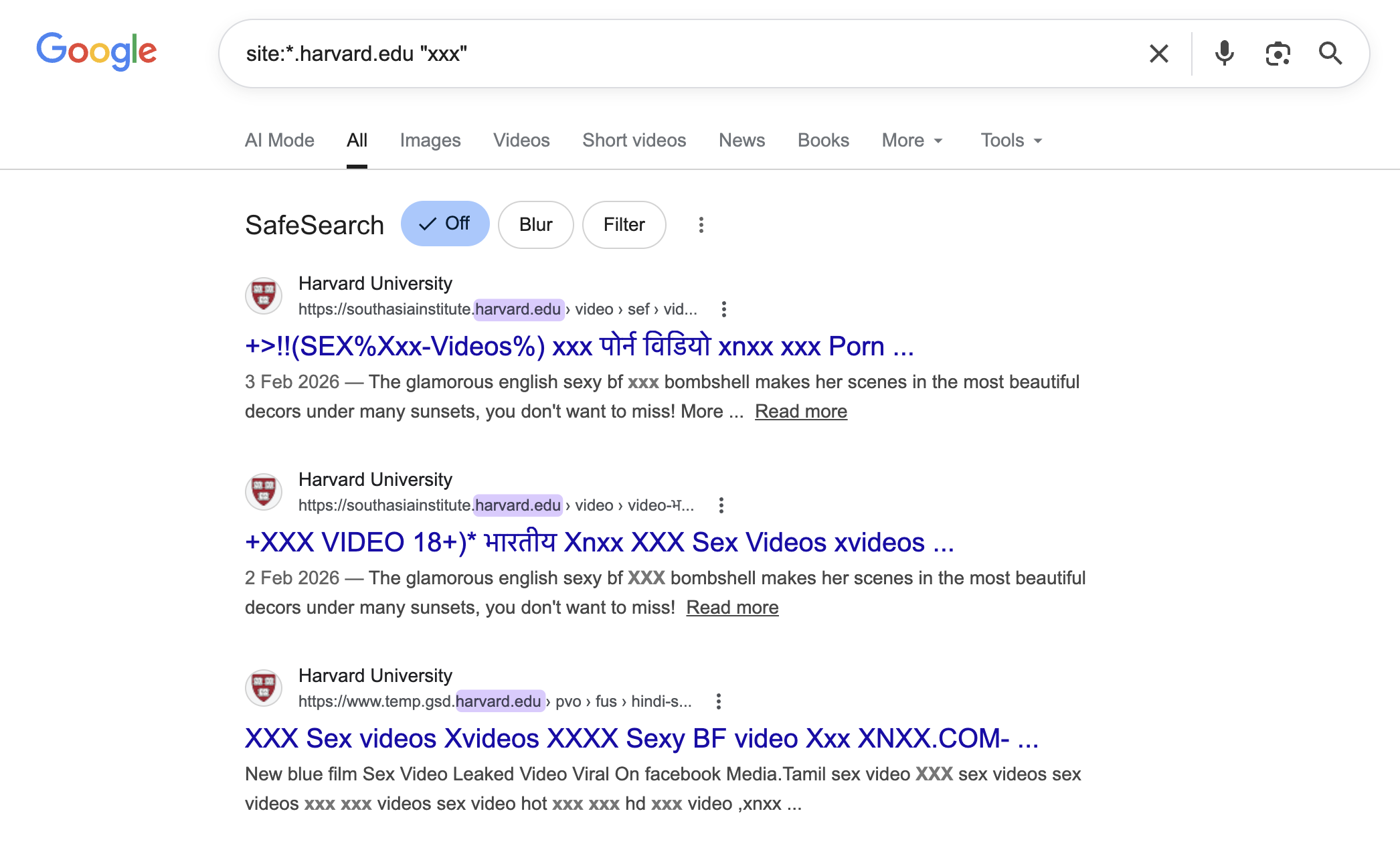Viewport: 1400px width, 854px height.
Task: Open search by image camera icon
Action: 1278,54
